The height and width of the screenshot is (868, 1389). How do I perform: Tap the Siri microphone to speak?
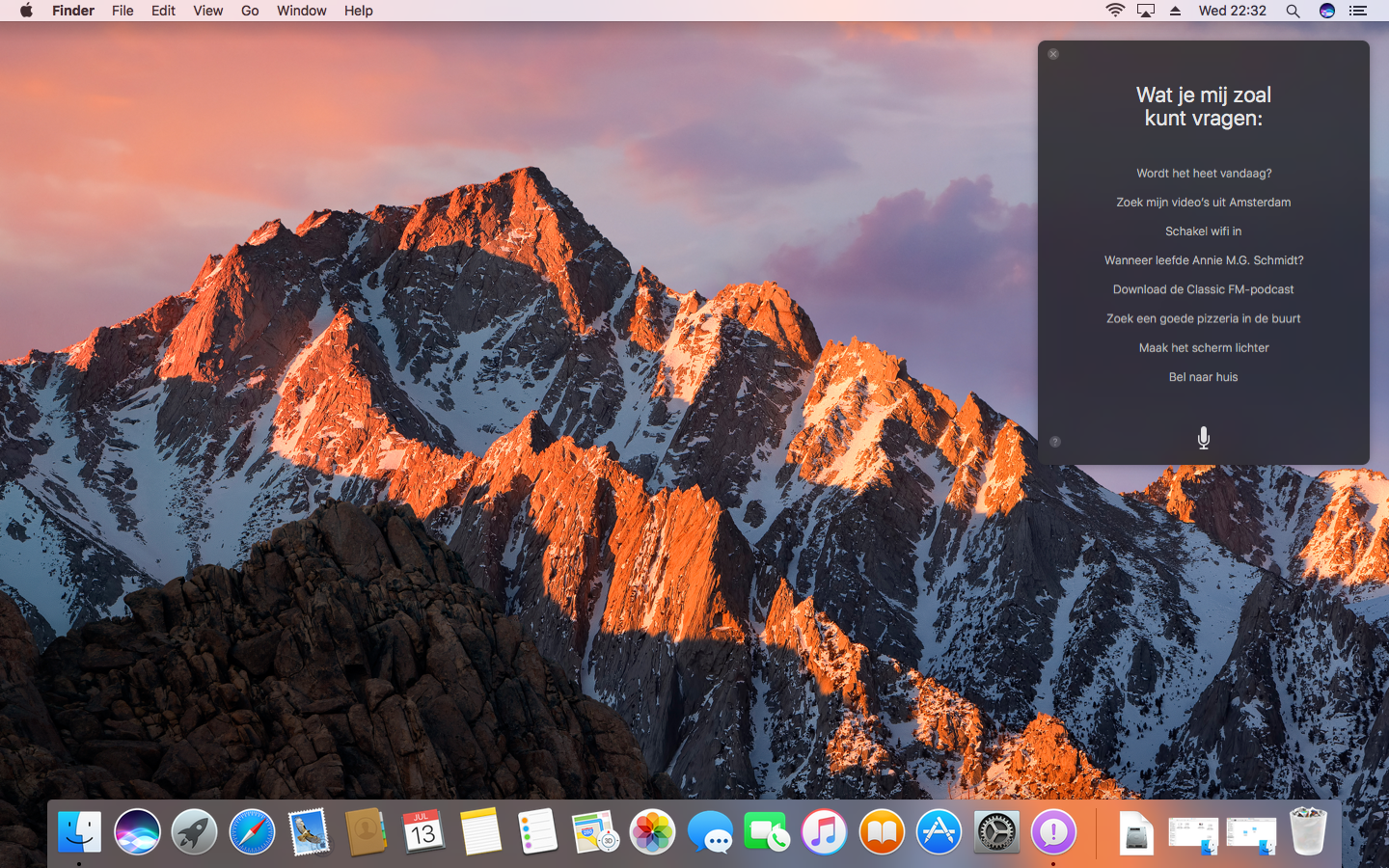coord(1203,438)
